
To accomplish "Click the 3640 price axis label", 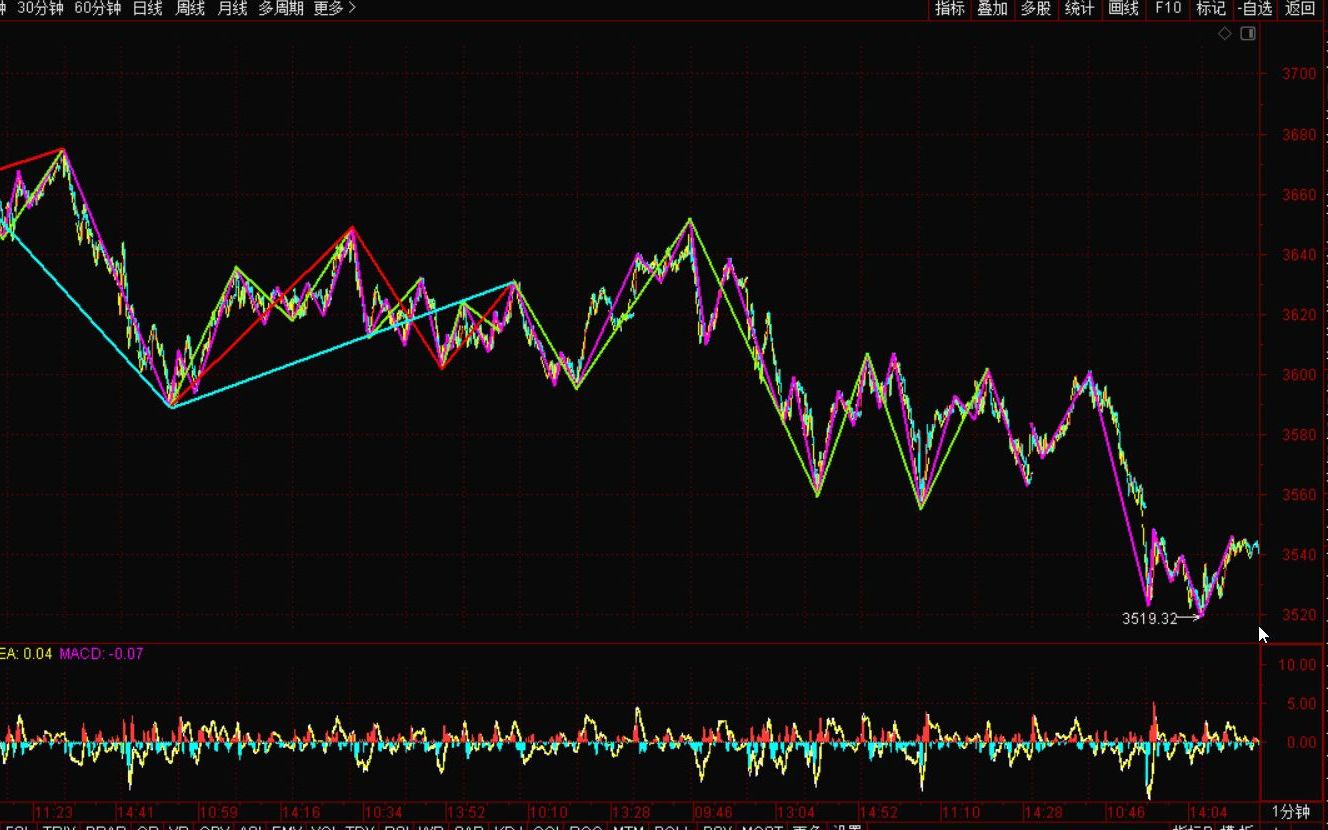I will coord(1299,254).
